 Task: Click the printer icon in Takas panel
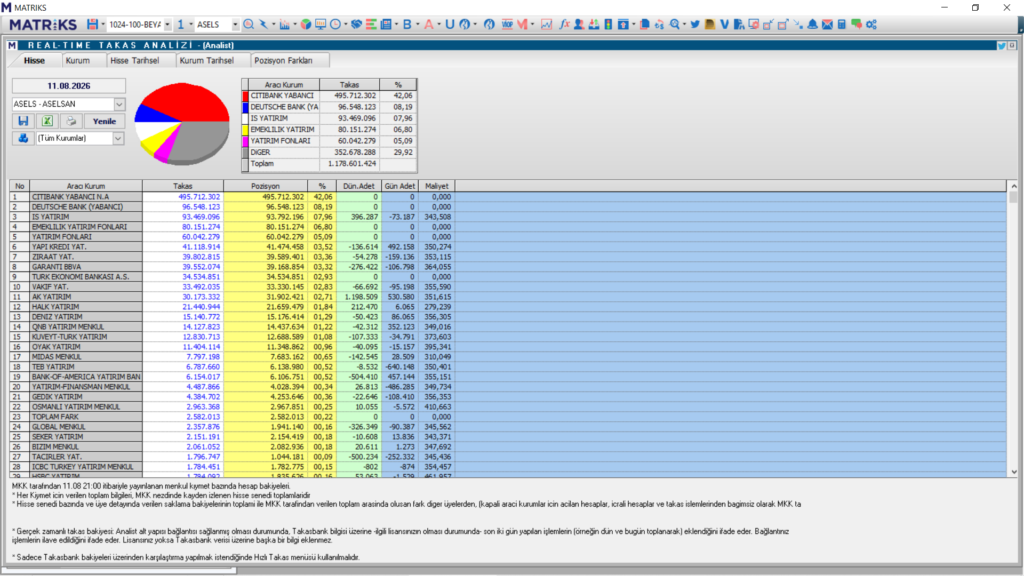71,121
